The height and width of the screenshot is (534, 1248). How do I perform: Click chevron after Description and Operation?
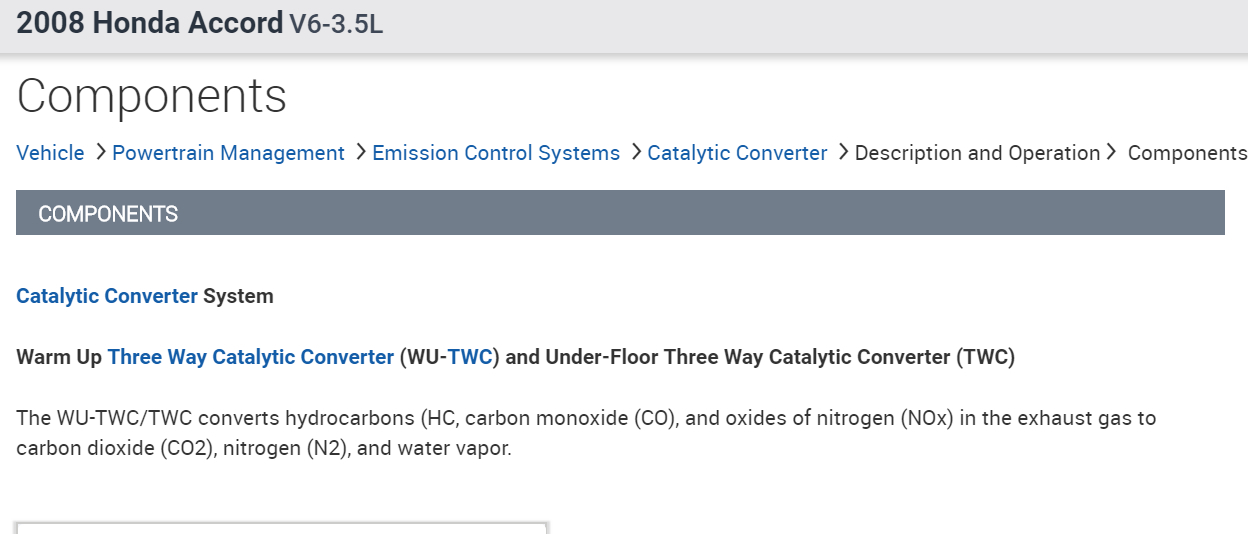pos(1111,153)
